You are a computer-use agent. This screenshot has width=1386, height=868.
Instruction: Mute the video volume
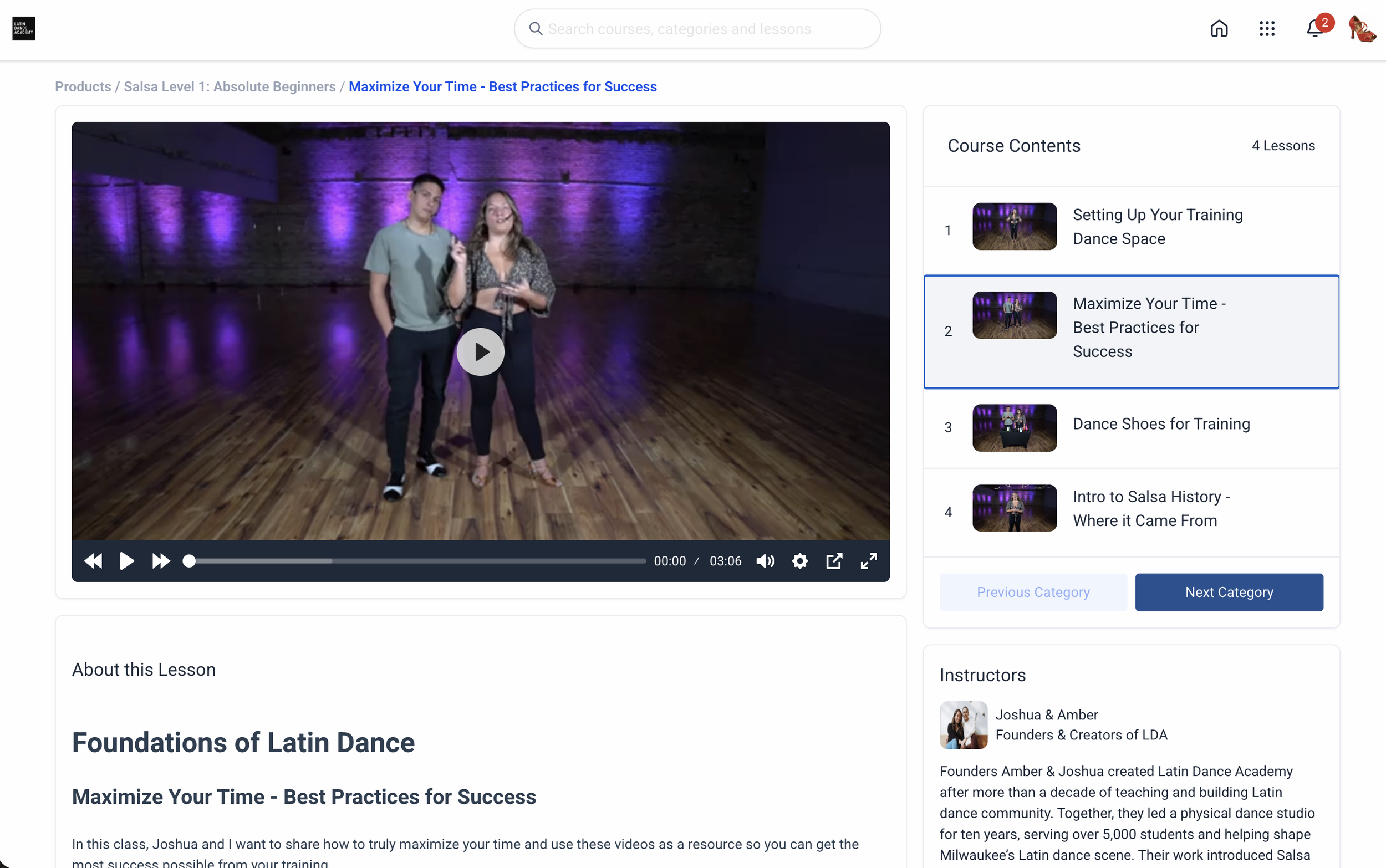[x=765, y=561]
